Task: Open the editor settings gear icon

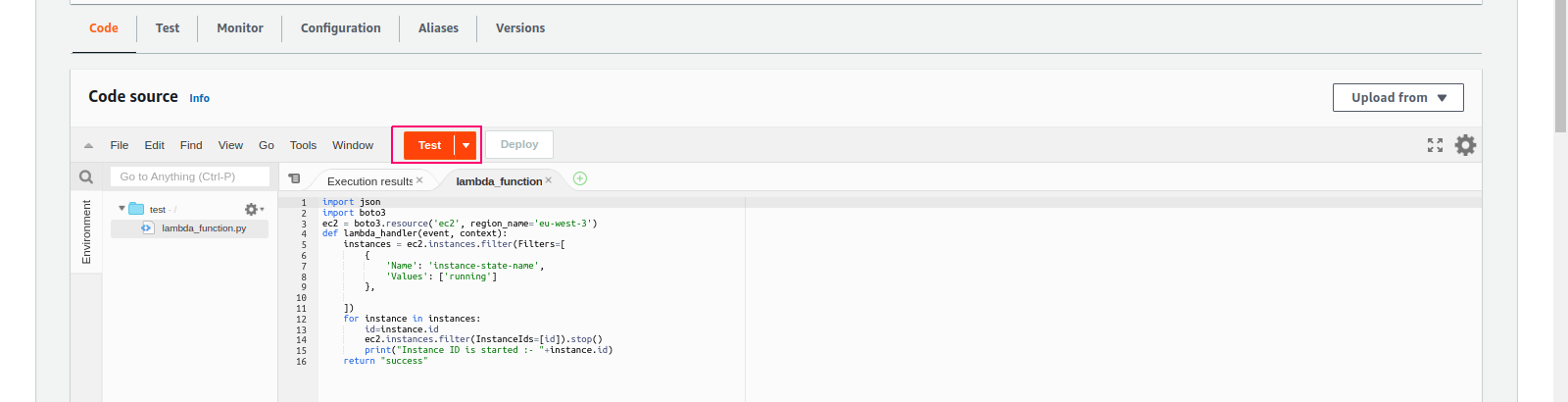Action: click(x=1465, y=145)
